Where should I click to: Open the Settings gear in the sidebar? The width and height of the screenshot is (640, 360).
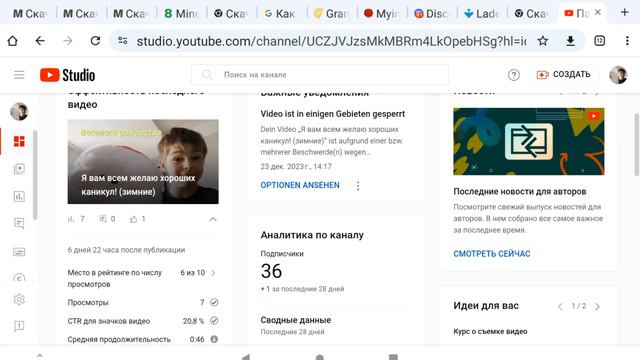click(19, 300)
